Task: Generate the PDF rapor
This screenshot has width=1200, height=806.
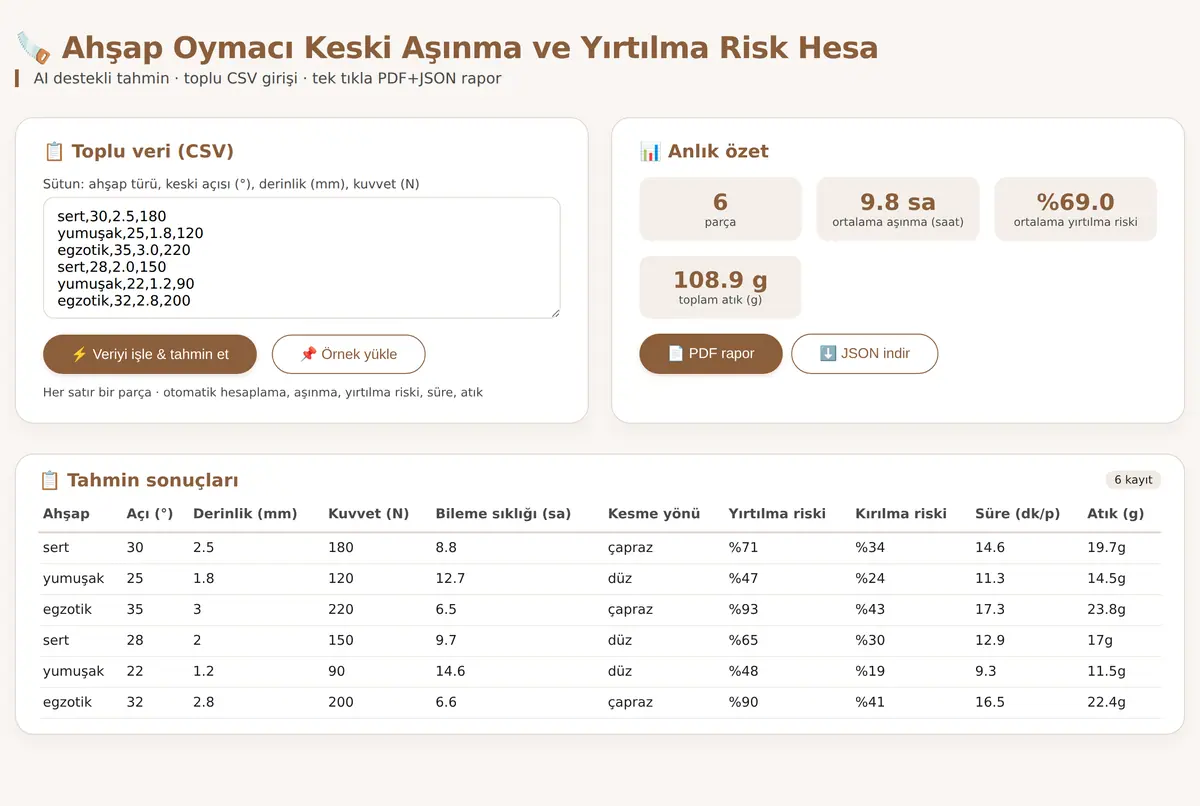Action: [711, 353]
